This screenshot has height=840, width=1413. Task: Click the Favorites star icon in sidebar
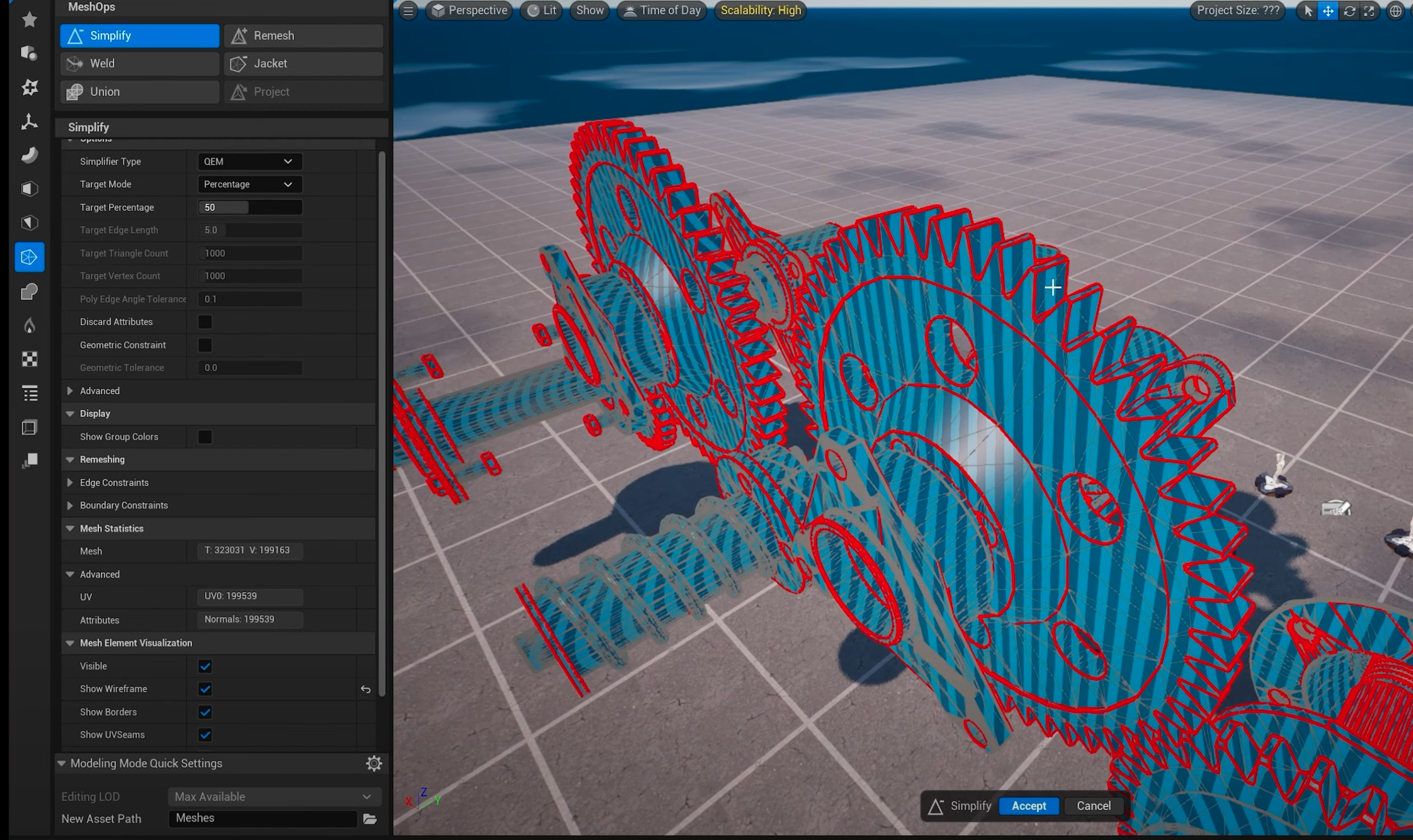click(x=30, y=20)
